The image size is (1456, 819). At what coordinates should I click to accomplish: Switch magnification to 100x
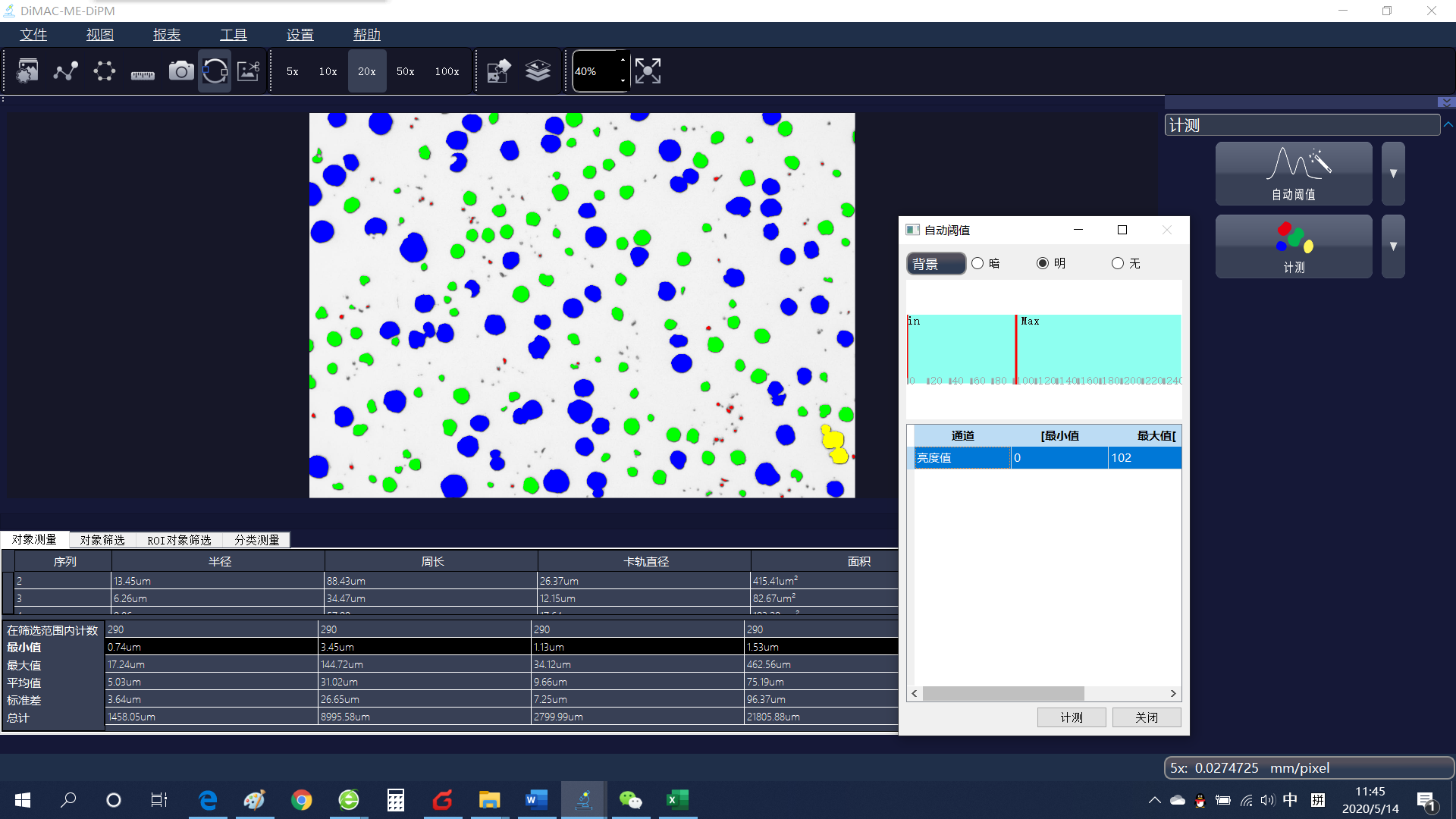[x=447, y=71]
